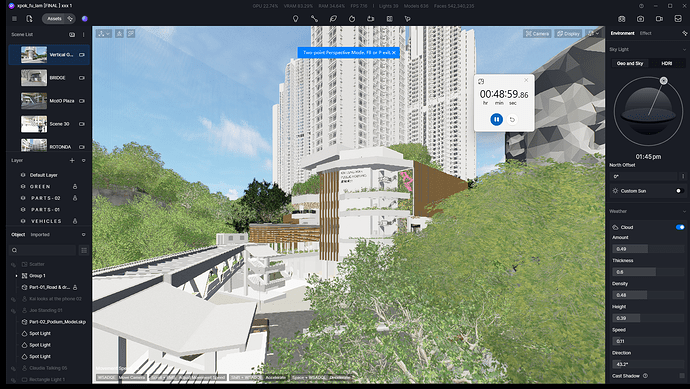Select the ModO Plaza scene
Viewport: 690px width, 389px height.
point(49,101)
